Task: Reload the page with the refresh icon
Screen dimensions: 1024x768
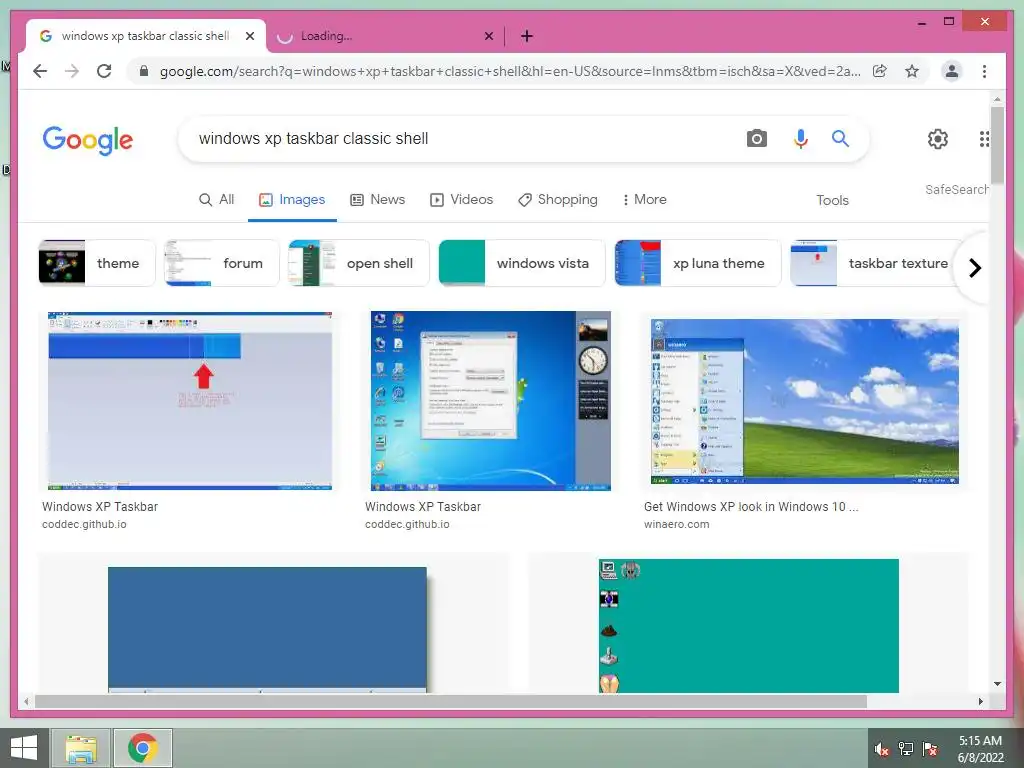Action: point(104,71)
